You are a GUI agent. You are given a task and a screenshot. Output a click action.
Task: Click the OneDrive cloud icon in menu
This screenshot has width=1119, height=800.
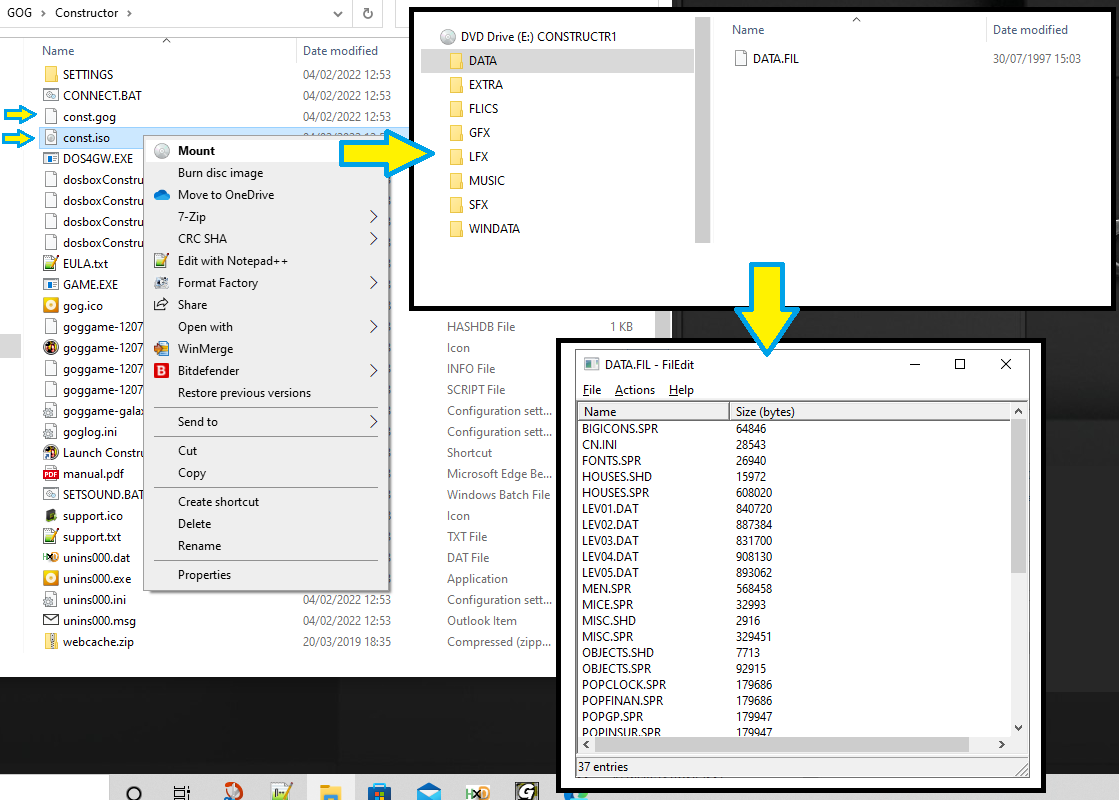[x=161, y=195]
